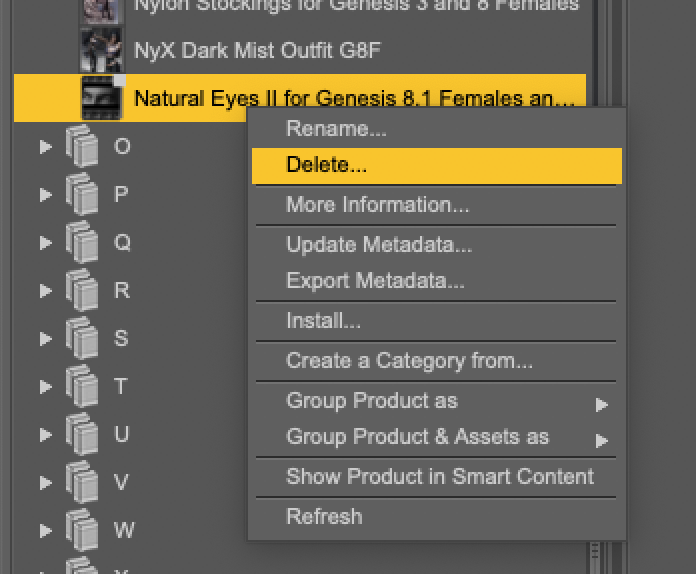This screenshot has height=574, width=696.
Task: Choose Delete... from the context menu
Action: pyautogui.click(x=327, y=165)
